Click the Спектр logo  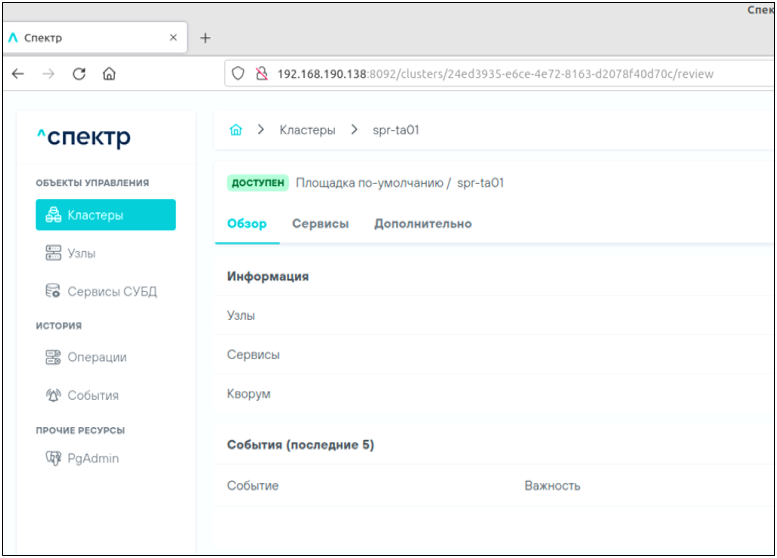pyautogui.click(x=84, y=137)
